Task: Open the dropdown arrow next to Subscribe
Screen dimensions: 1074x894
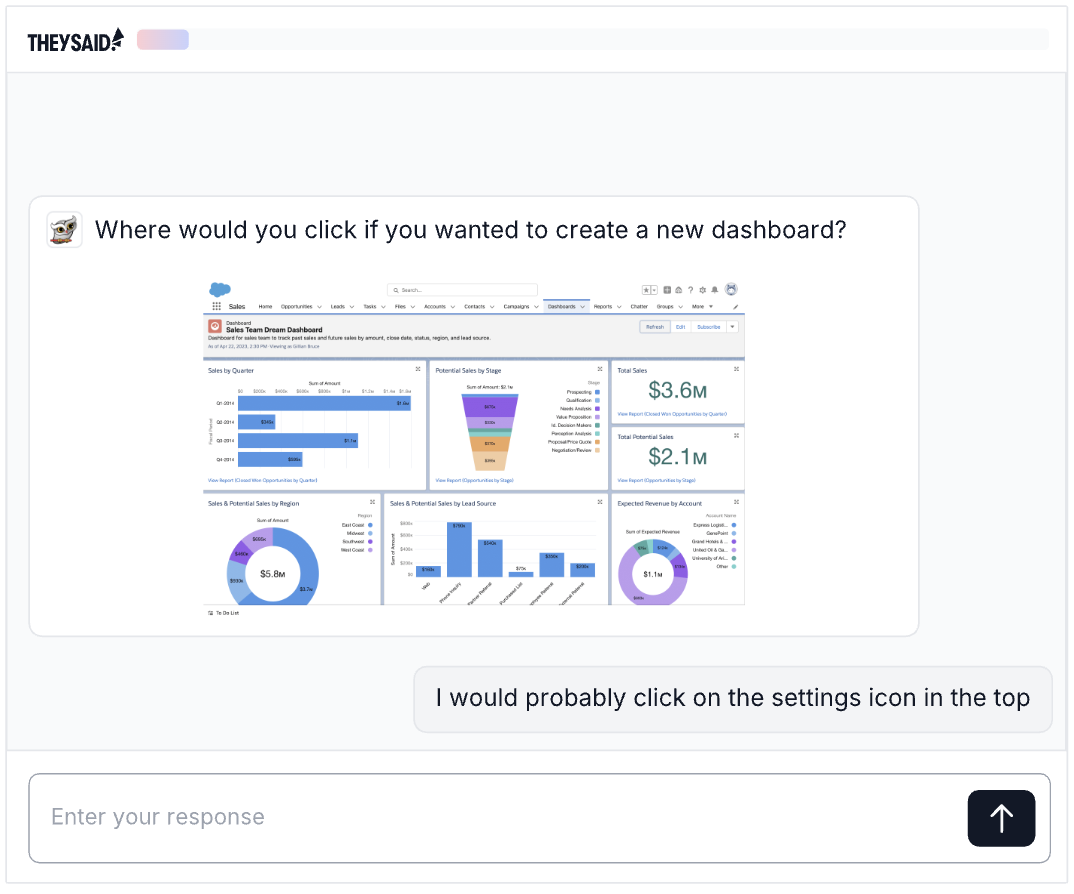Action: [x=732, y=327]
